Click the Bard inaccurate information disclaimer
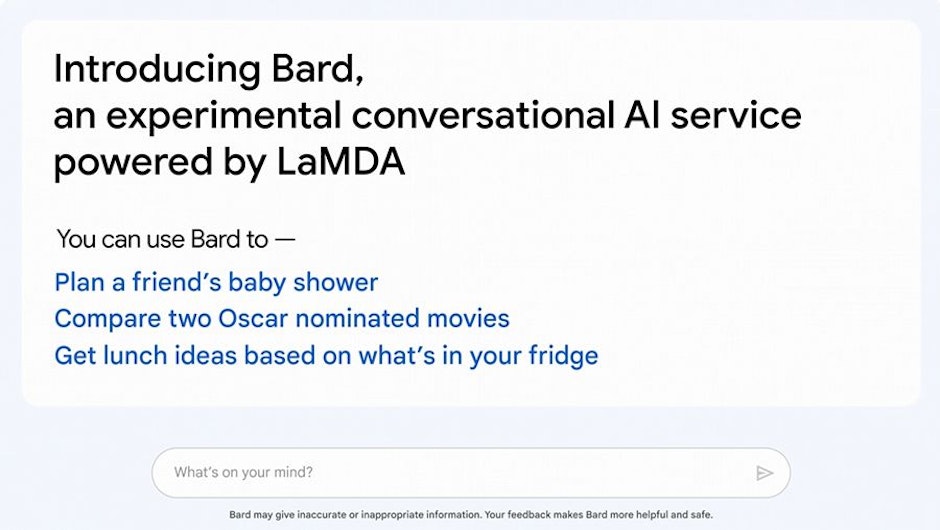 click(471, 514)
